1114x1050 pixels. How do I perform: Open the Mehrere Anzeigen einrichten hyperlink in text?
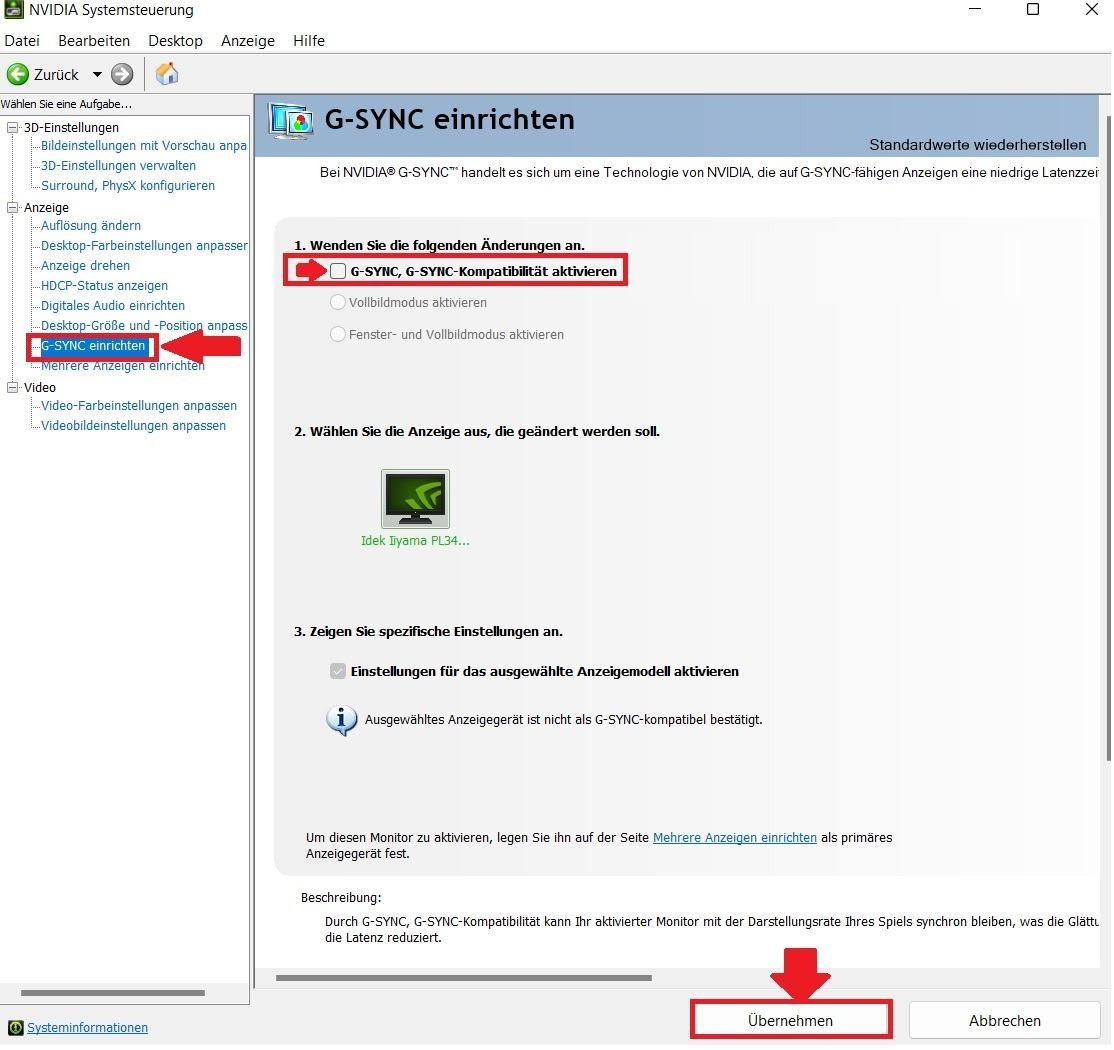[735, 838]
